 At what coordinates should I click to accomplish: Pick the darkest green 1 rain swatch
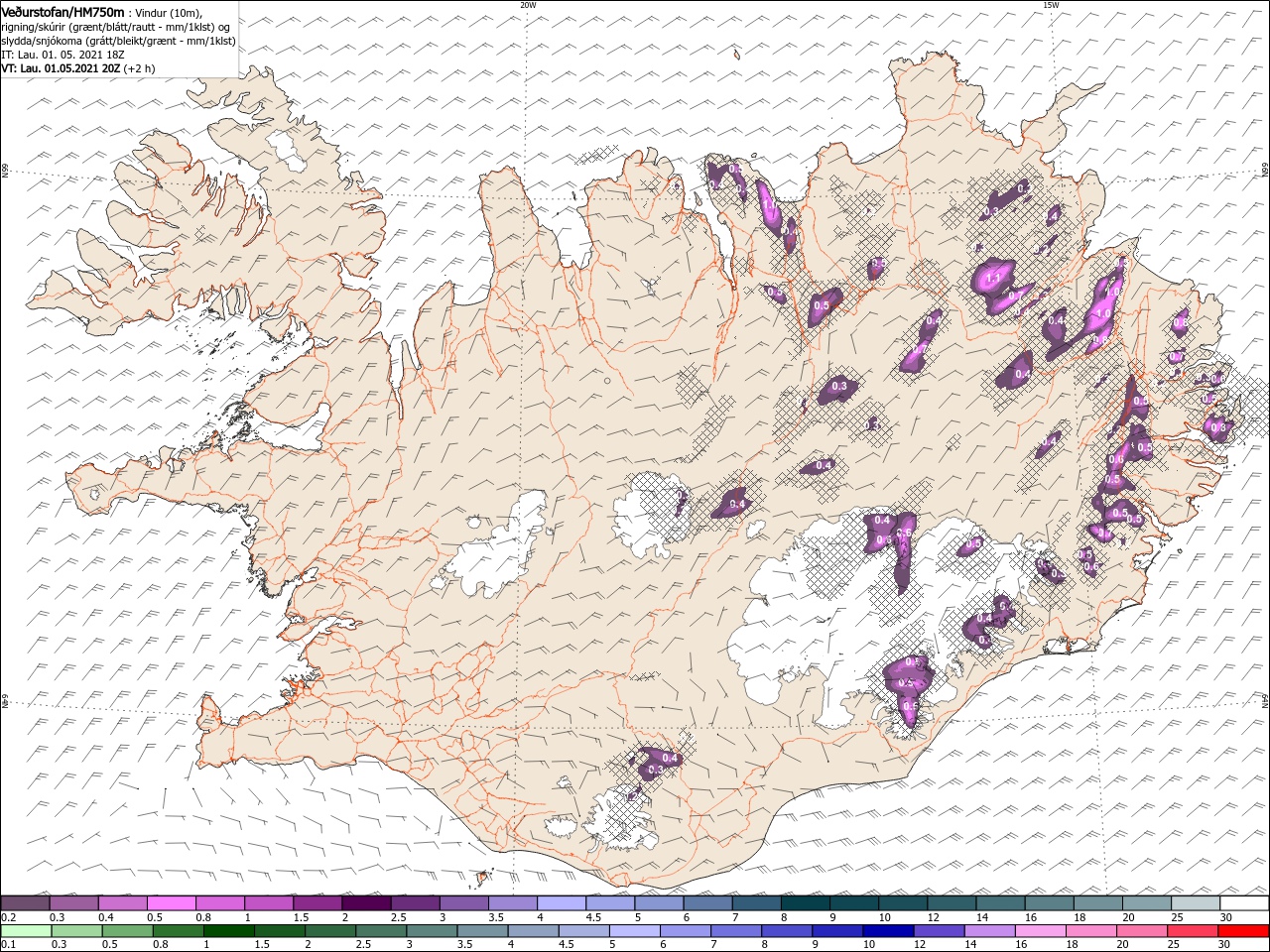tap(228, 931)
